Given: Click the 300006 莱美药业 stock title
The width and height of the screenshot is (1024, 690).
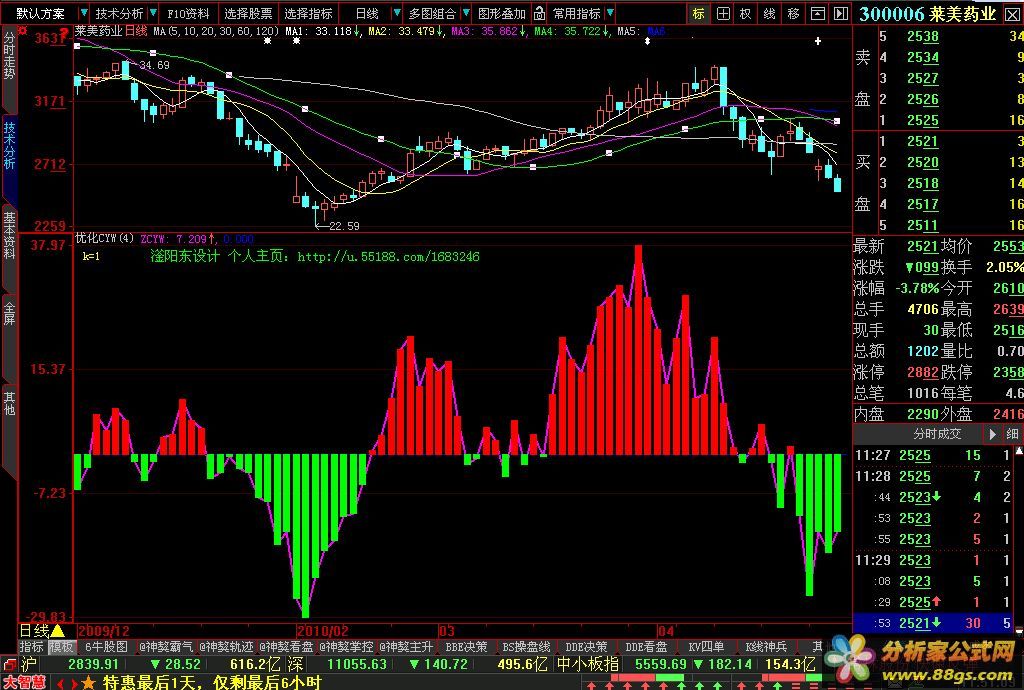Looking at the screenshot, I should coord(928,13).
